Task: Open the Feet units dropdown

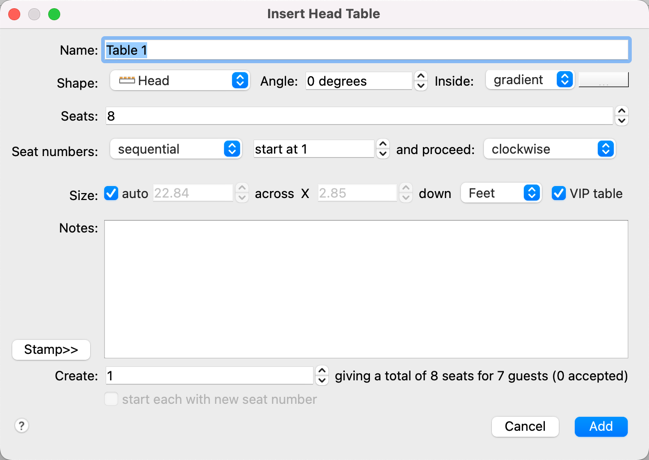Action: click(x=500, y=193)
